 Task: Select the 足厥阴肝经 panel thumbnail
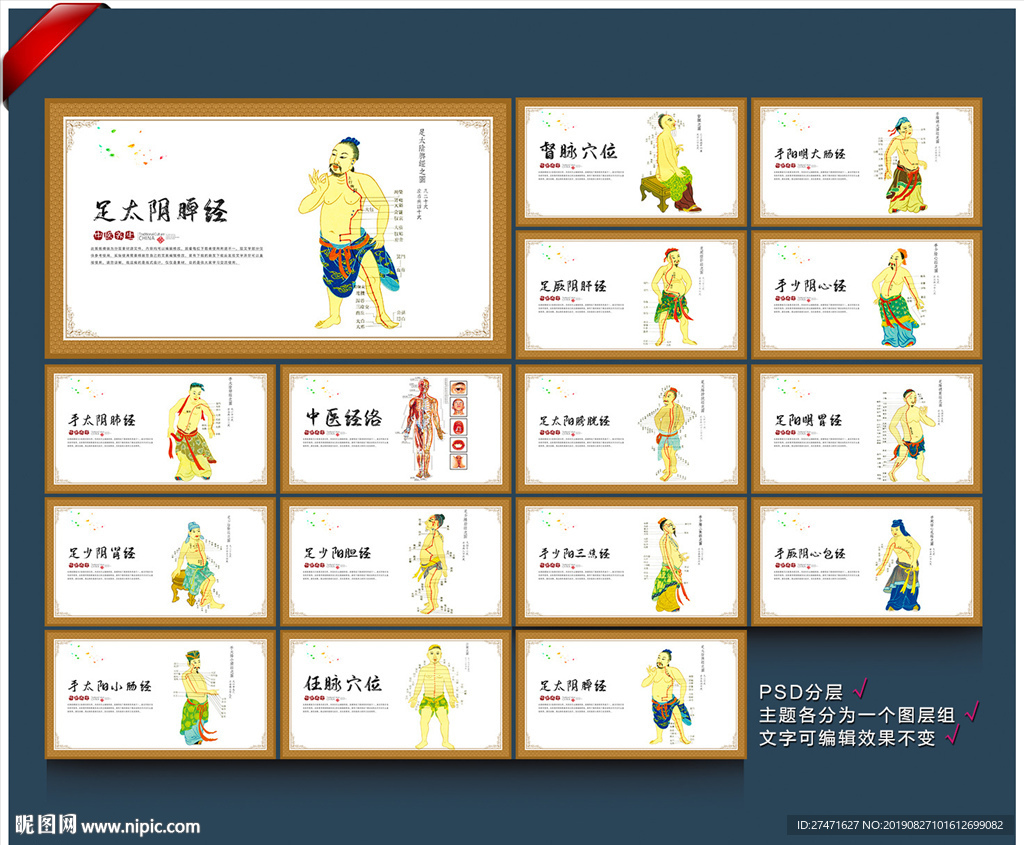(x=630, y=294)
